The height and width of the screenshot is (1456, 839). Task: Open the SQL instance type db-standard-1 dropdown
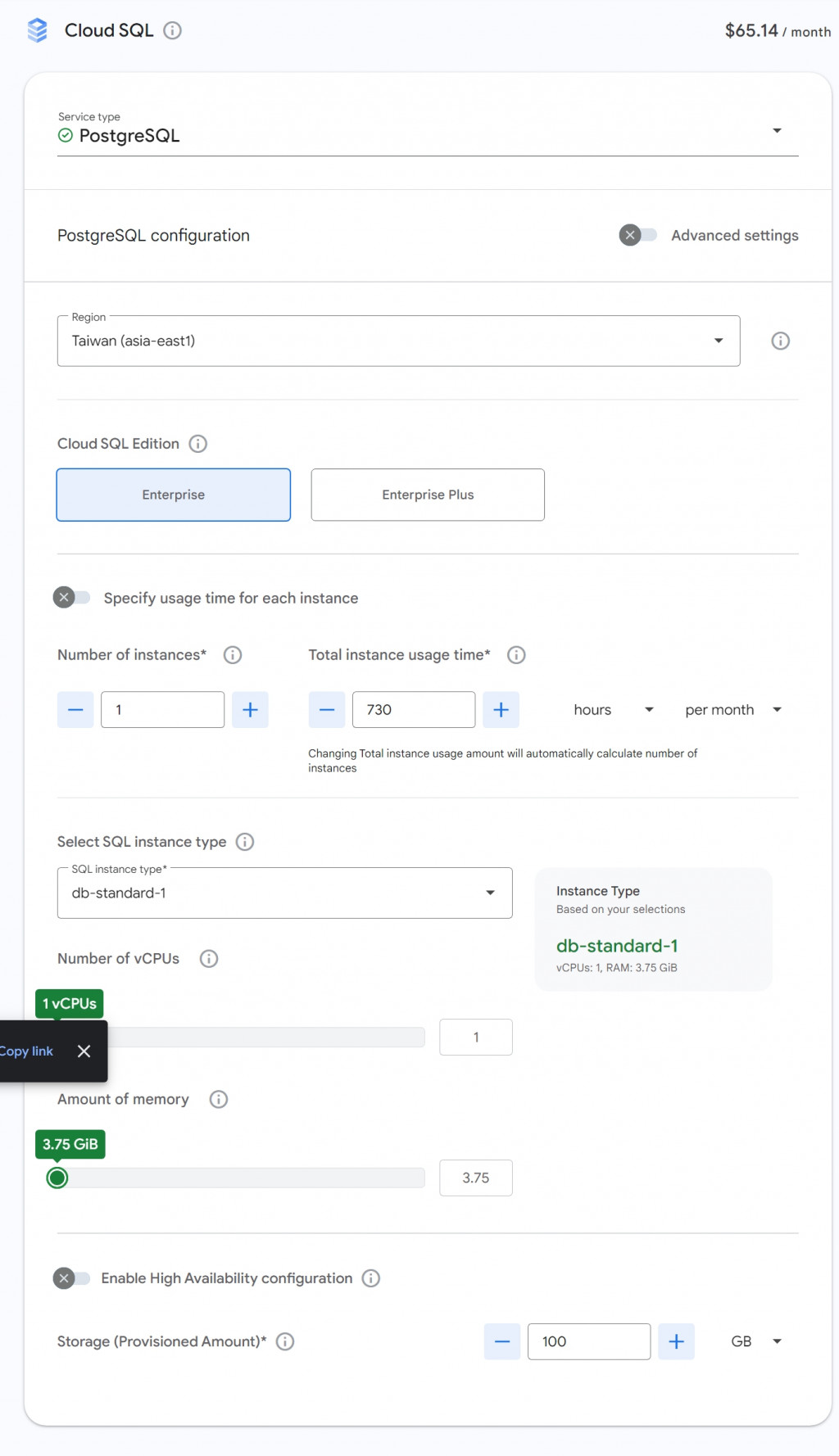click(284, 893)
